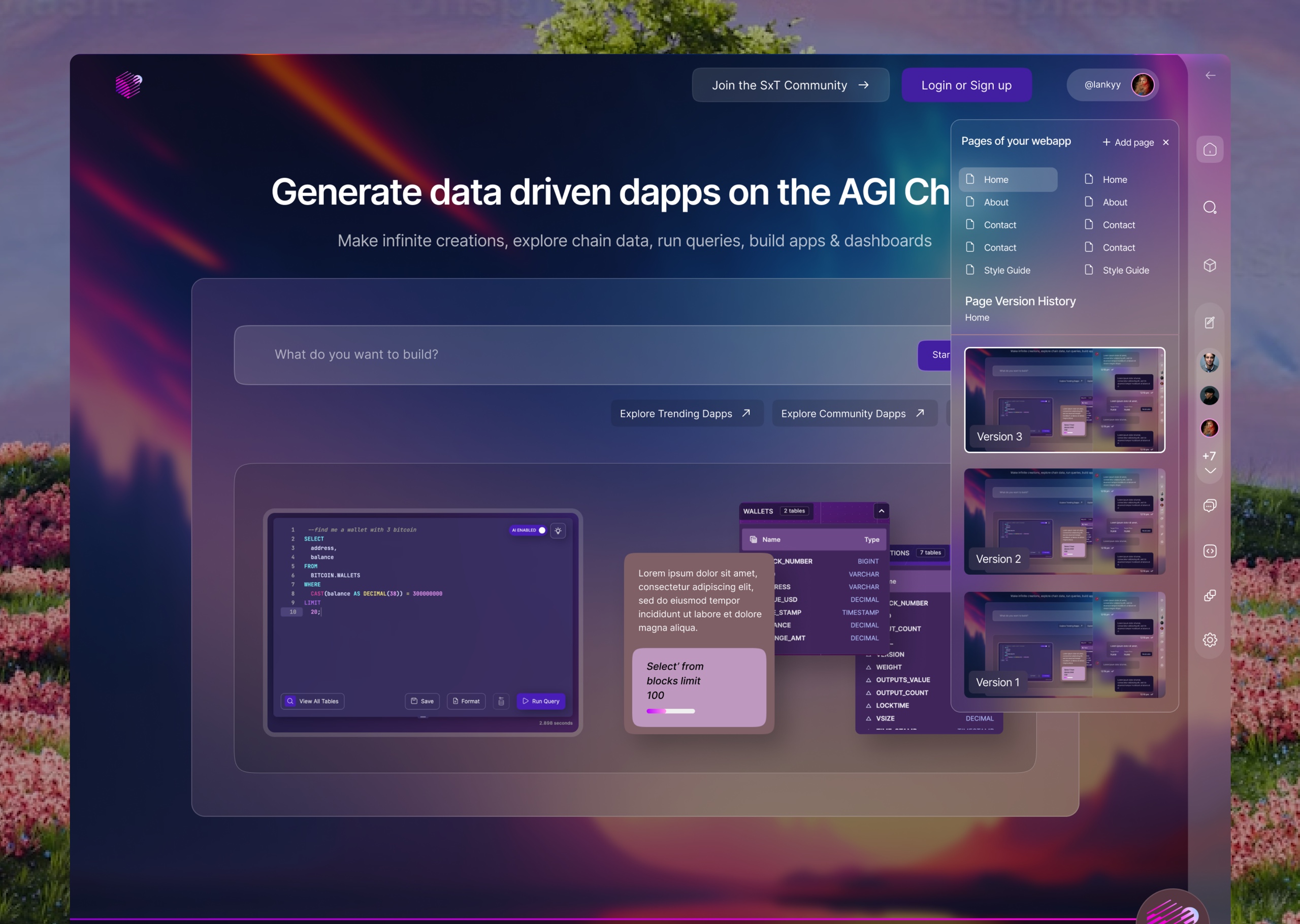Click the Format button in query editor
This screenshot has width=1300, height=924.
[466, 701]
